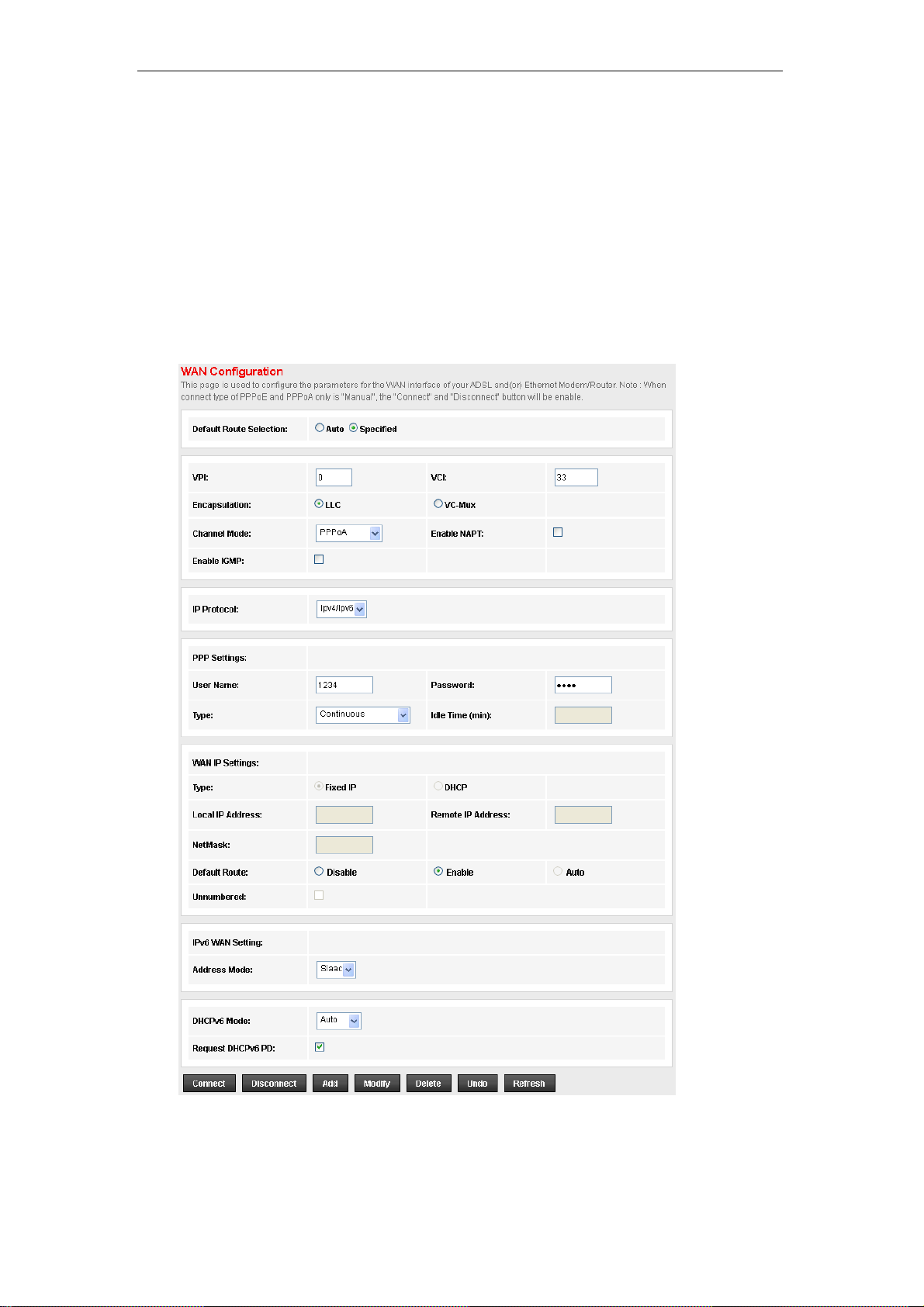Toggle the Unnumbered checkbox
This screenshot has width=924, height=1307.
coord(319,895)
